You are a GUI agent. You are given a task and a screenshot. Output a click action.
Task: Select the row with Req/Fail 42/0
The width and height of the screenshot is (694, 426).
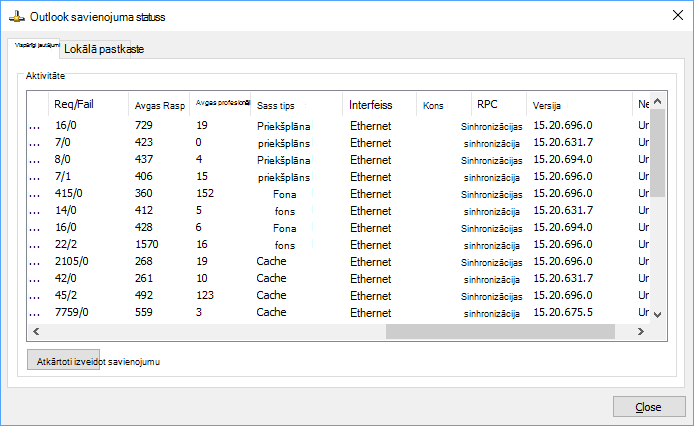click(x=339, y=278)
